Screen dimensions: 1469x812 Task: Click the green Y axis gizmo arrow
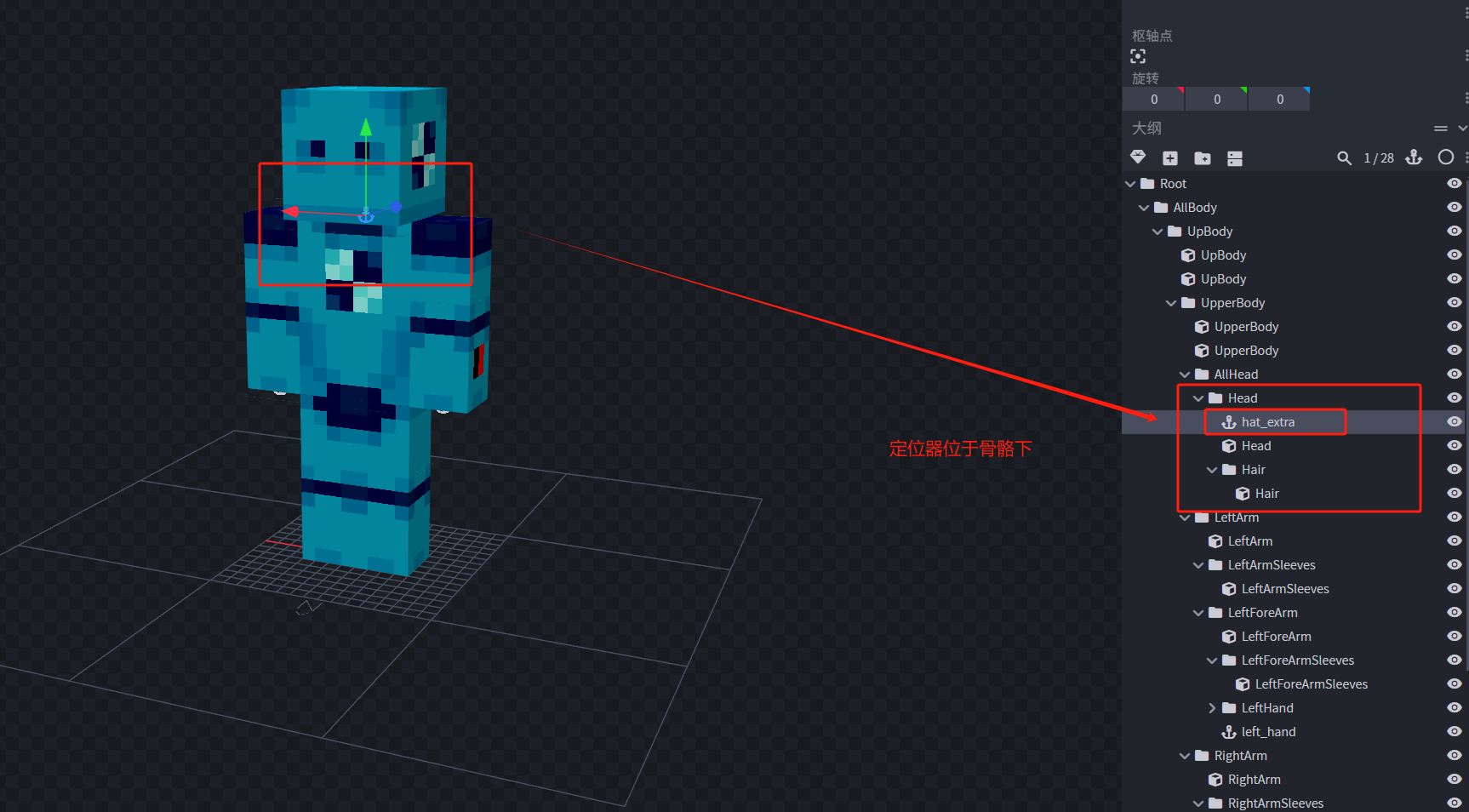pos(366,129)
